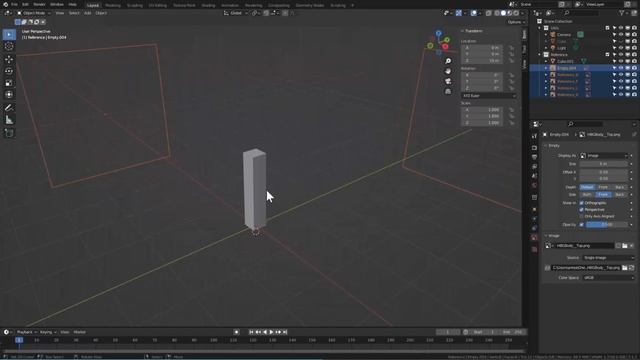Open the Display As Image dropdown
The height and width of the screenshot is (360, 640).
(604, 156)
